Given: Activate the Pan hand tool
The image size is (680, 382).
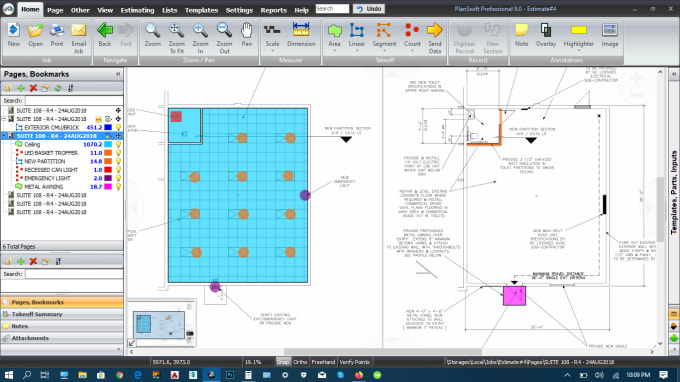Looking at the screenshot, I should coord(246,35).
